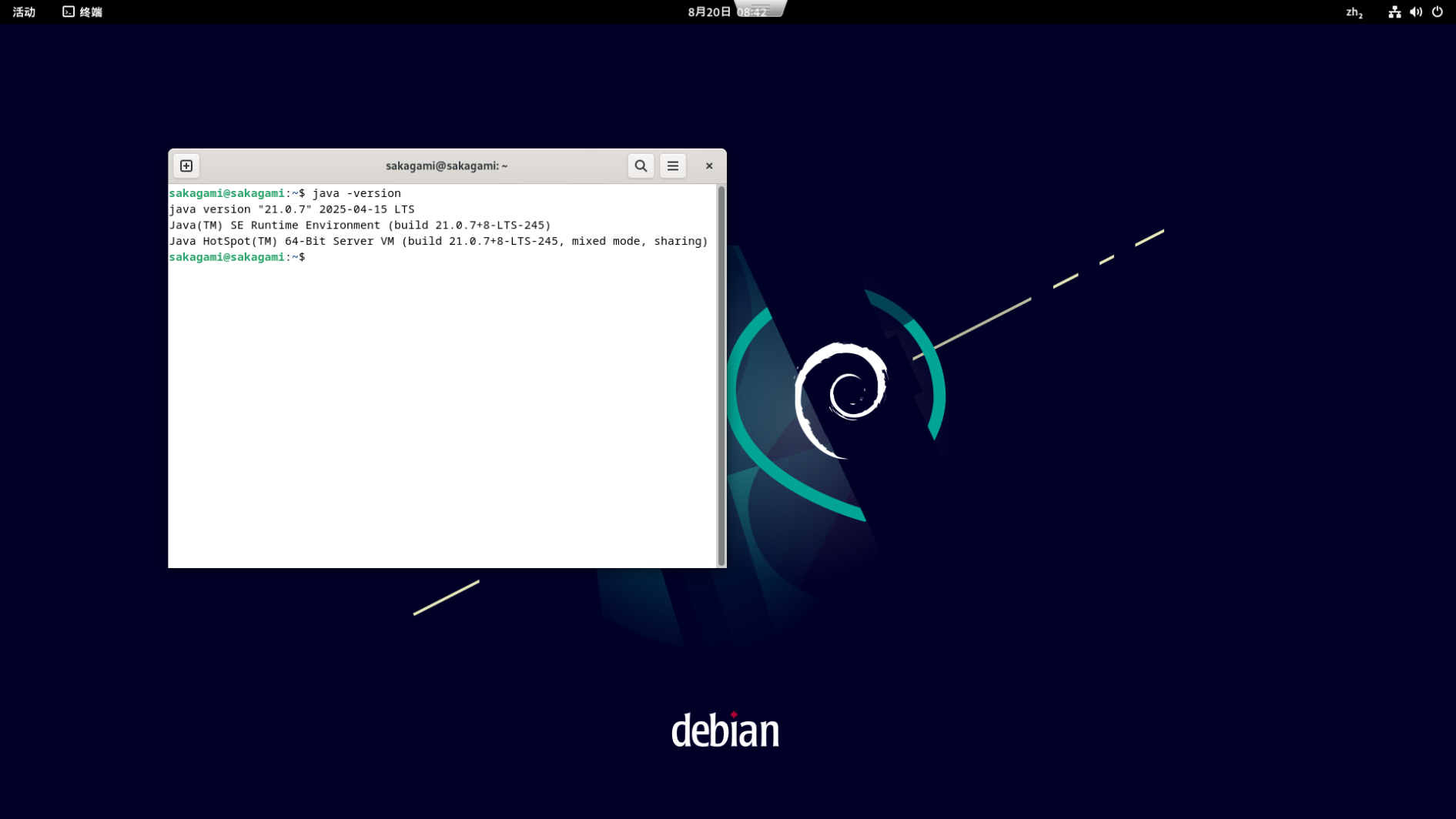
Task: Click the gray pull-down handle at top center
Action: click(x=761, y=8)
